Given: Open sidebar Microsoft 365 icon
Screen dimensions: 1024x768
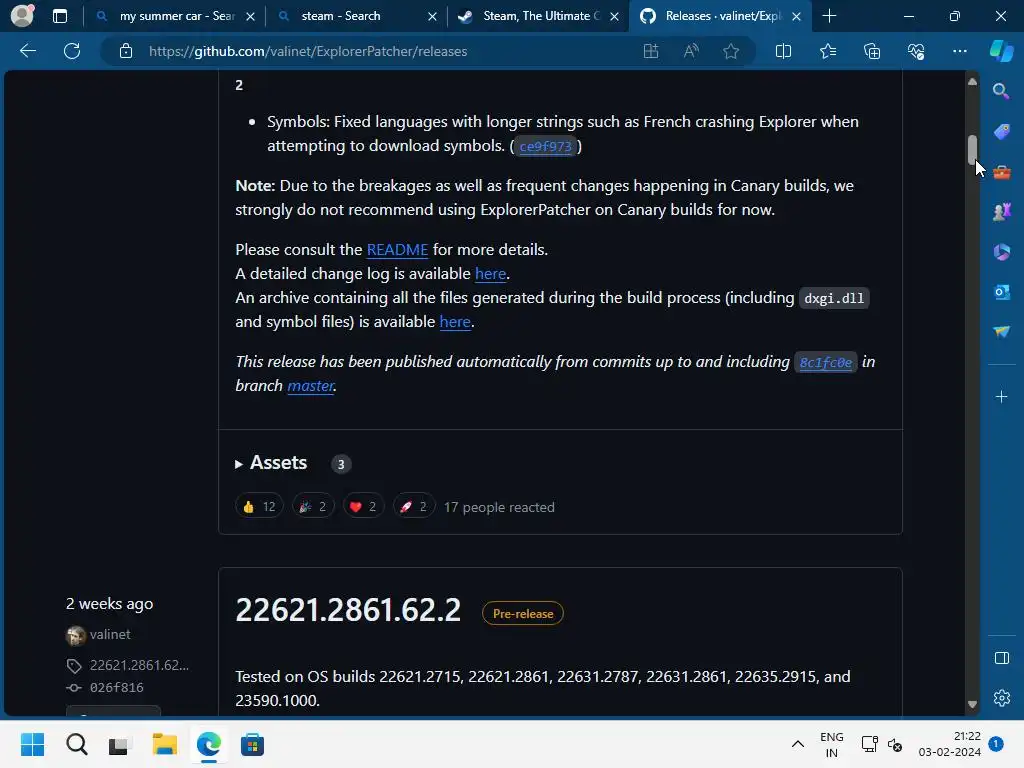Looking at the screenshot, I should [1001, 252].
